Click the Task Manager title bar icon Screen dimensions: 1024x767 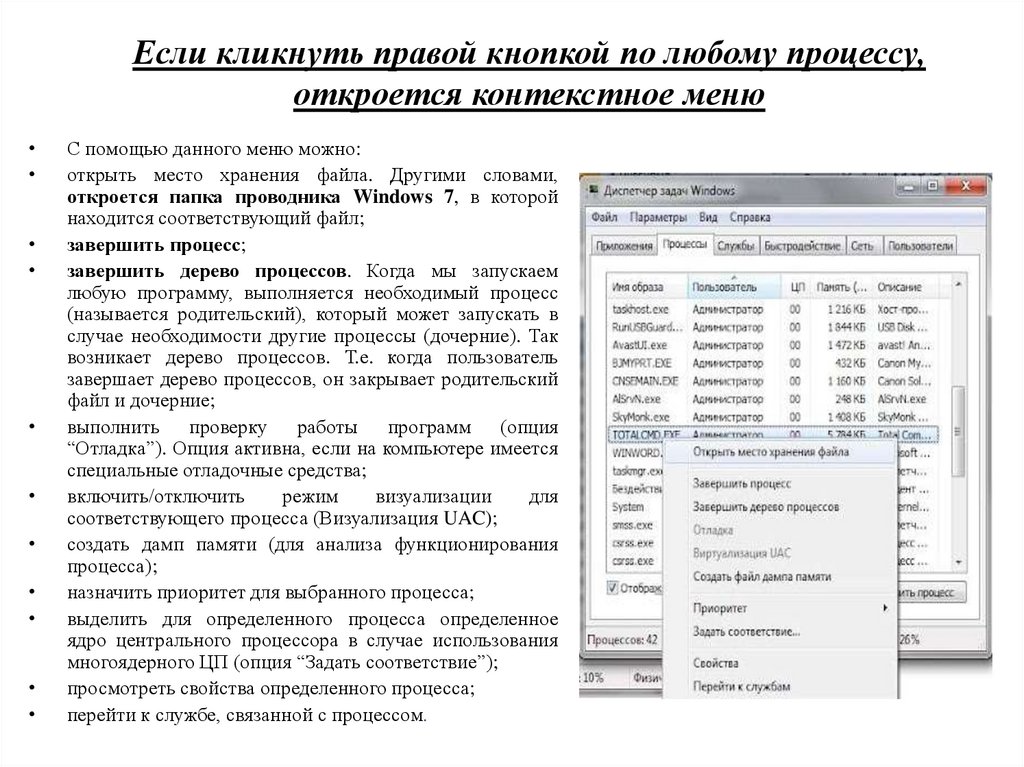[594, 190]
